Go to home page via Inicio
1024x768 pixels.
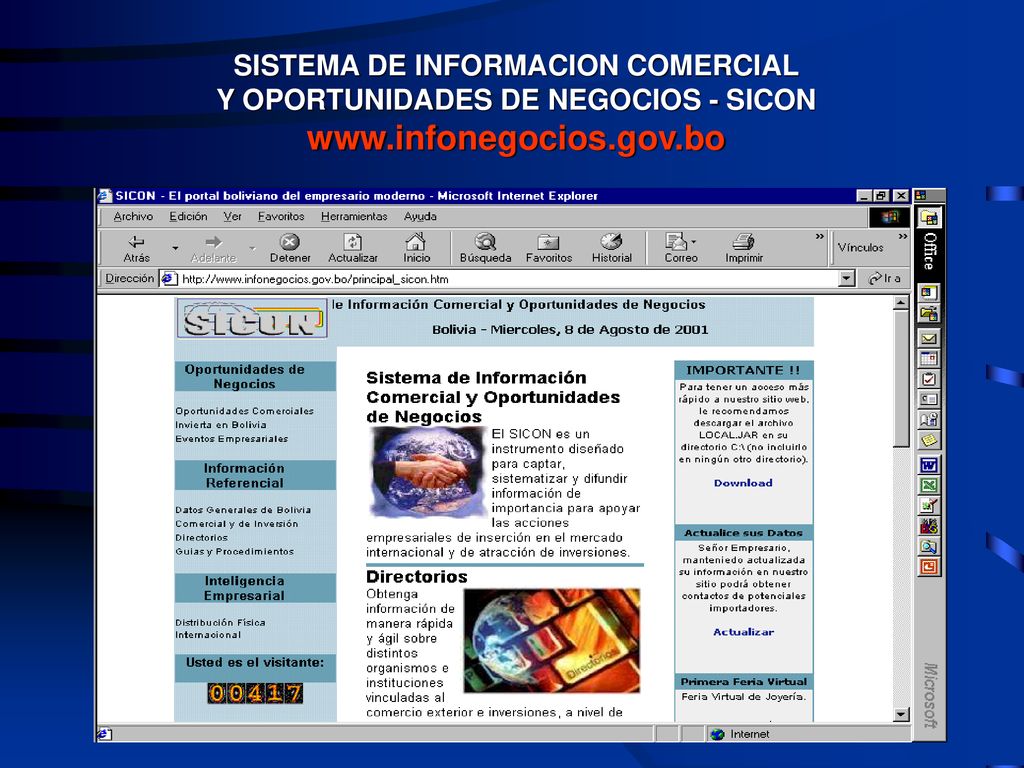point(416,248)
